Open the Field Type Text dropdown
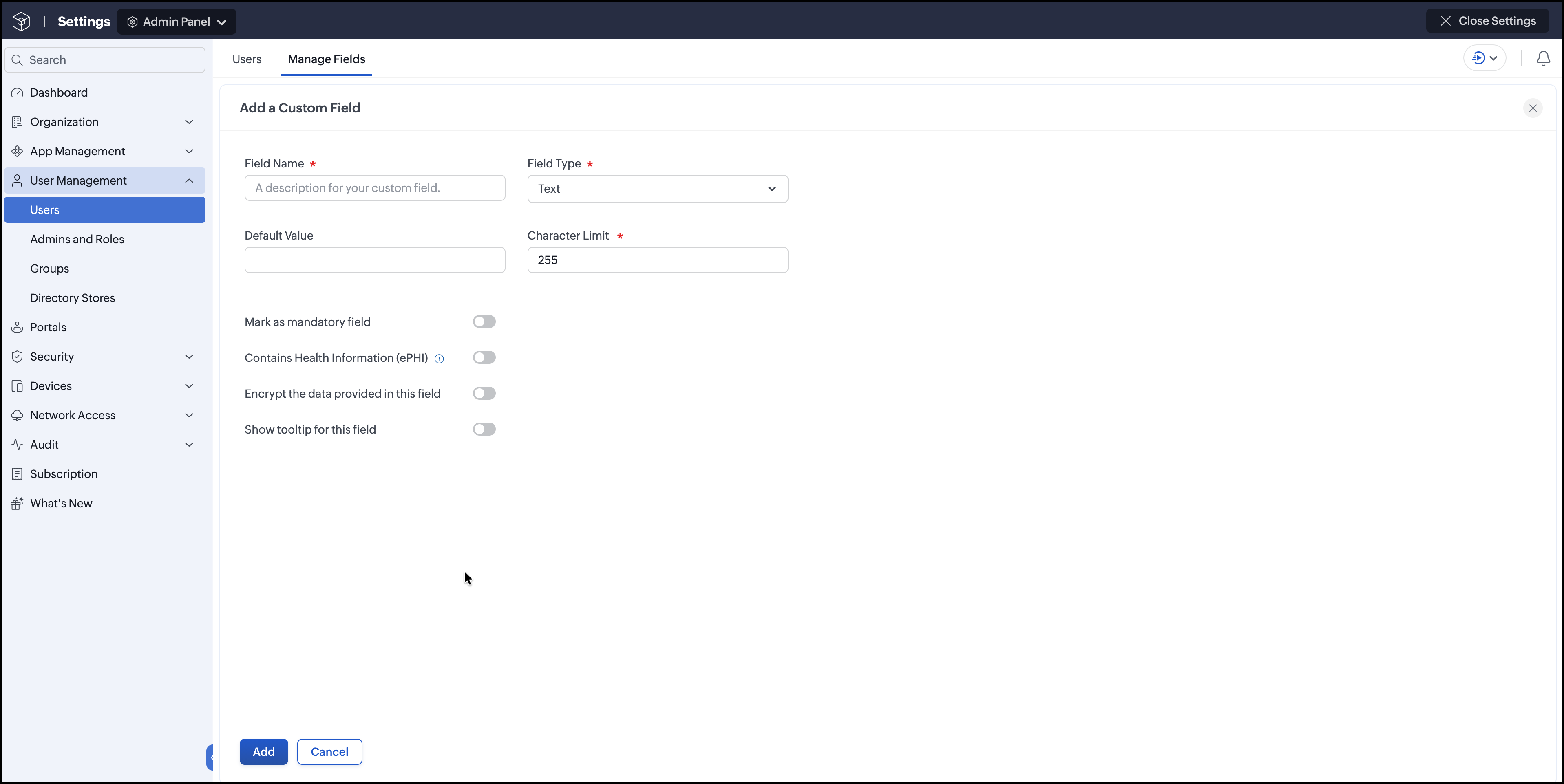Screen dimensions: 1564x784 point(658,189)
